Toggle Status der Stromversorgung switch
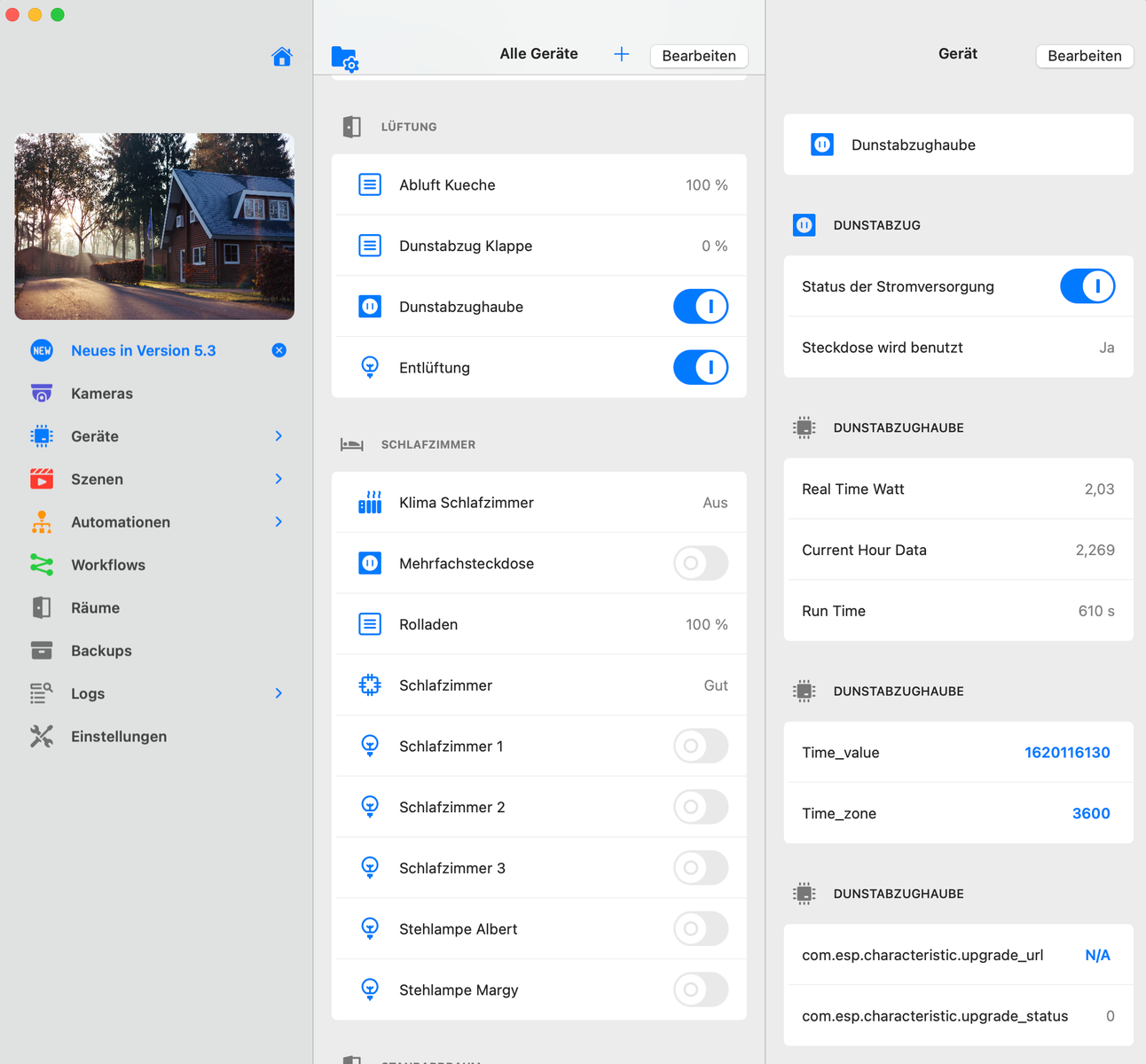Screen dimensions: 1146x1064 tap(1087, 286)
